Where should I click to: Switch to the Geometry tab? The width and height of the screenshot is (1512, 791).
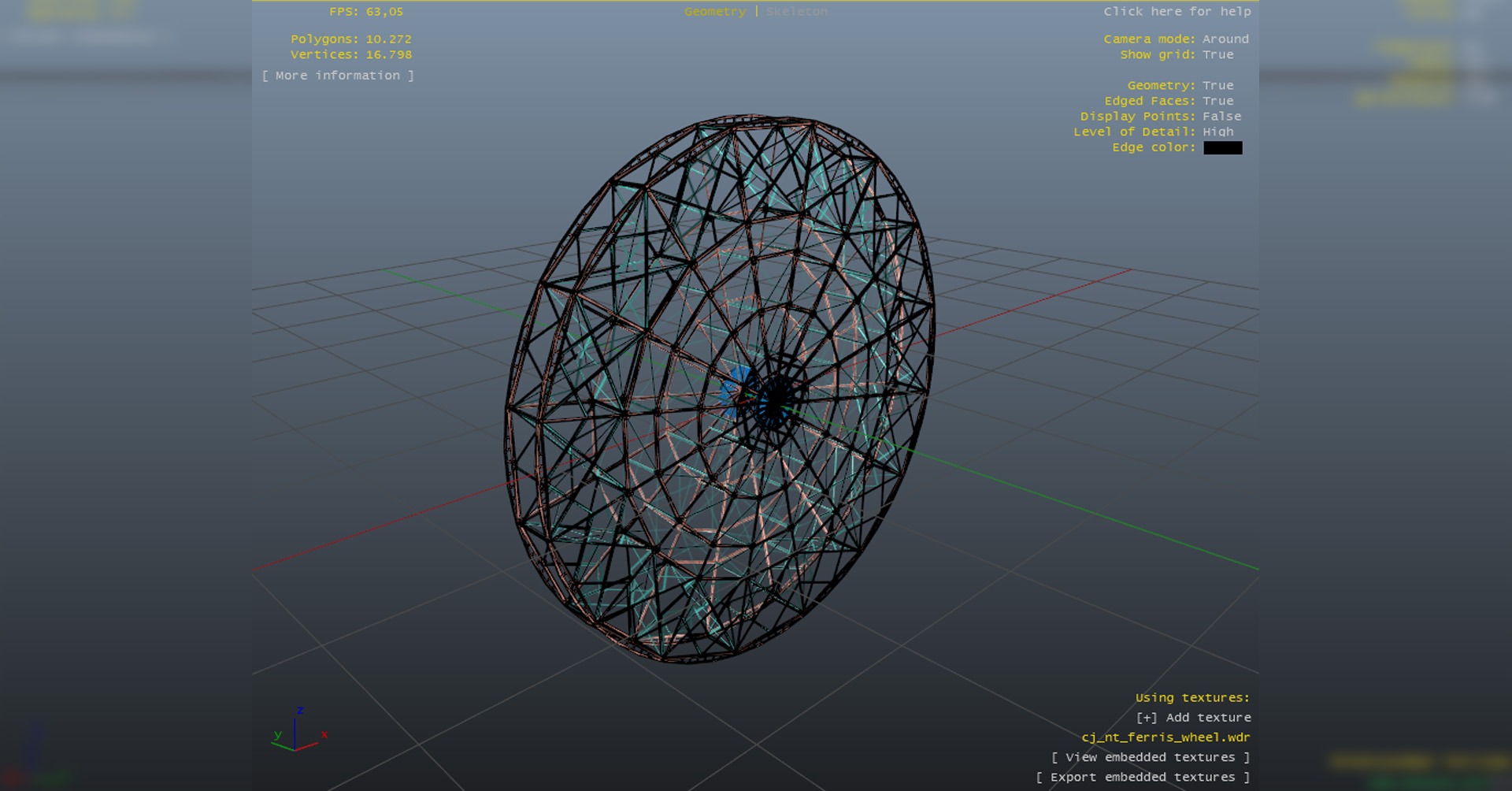click(714, 12)
